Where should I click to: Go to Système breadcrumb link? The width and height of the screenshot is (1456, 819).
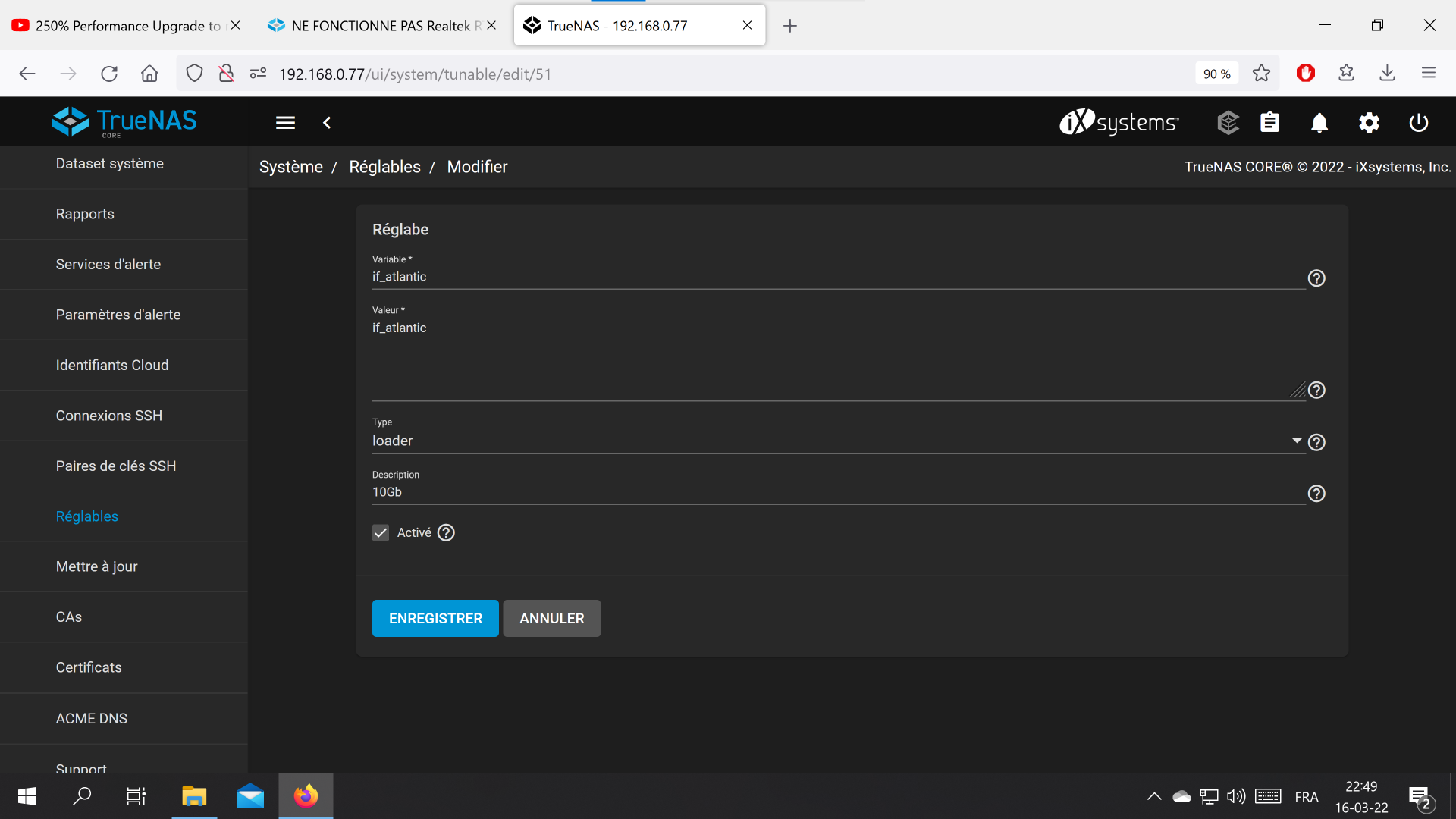click(291, 167)
